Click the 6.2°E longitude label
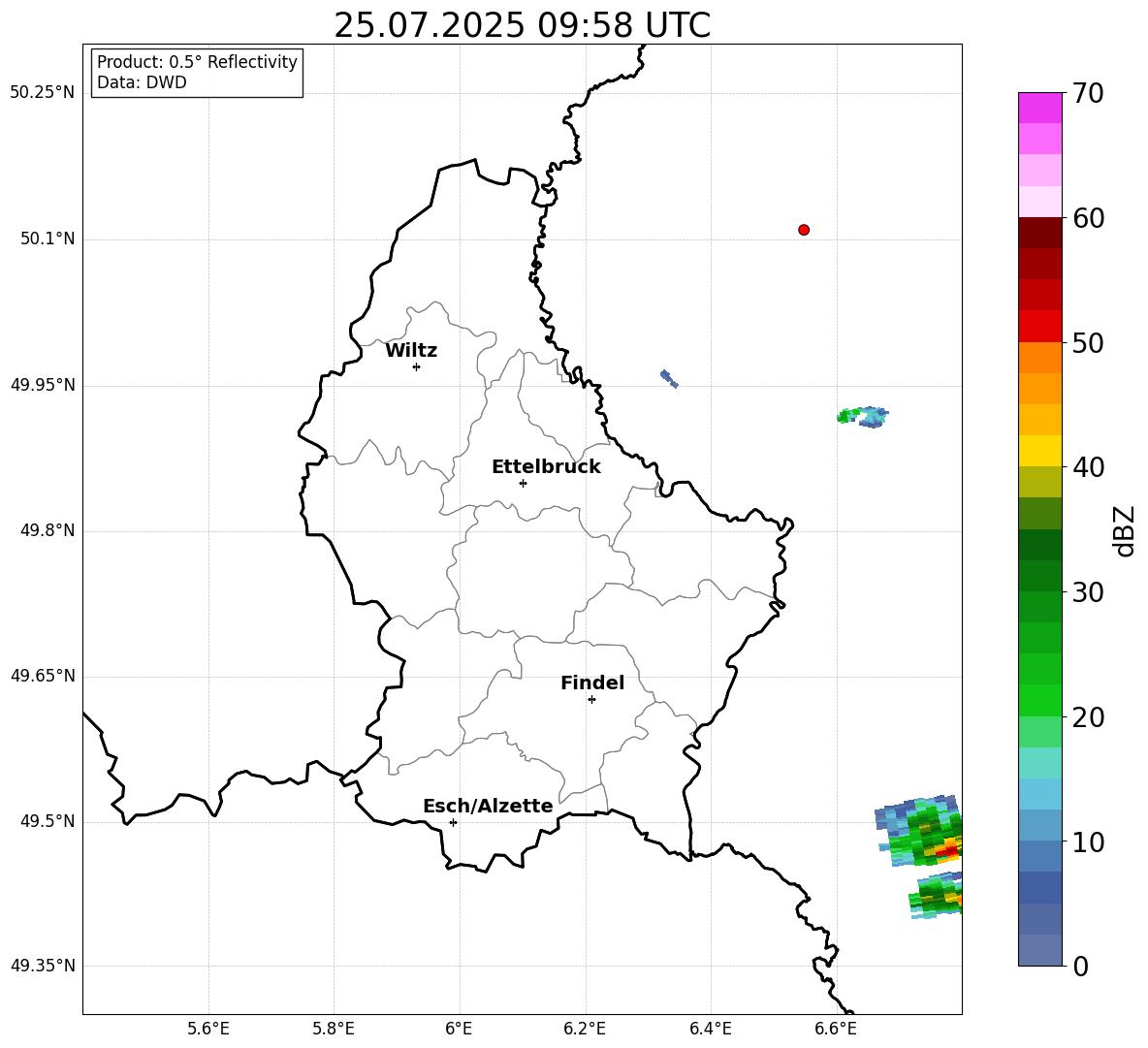The height and width of the screenshot is (1048, 1148). point(585,1029)
